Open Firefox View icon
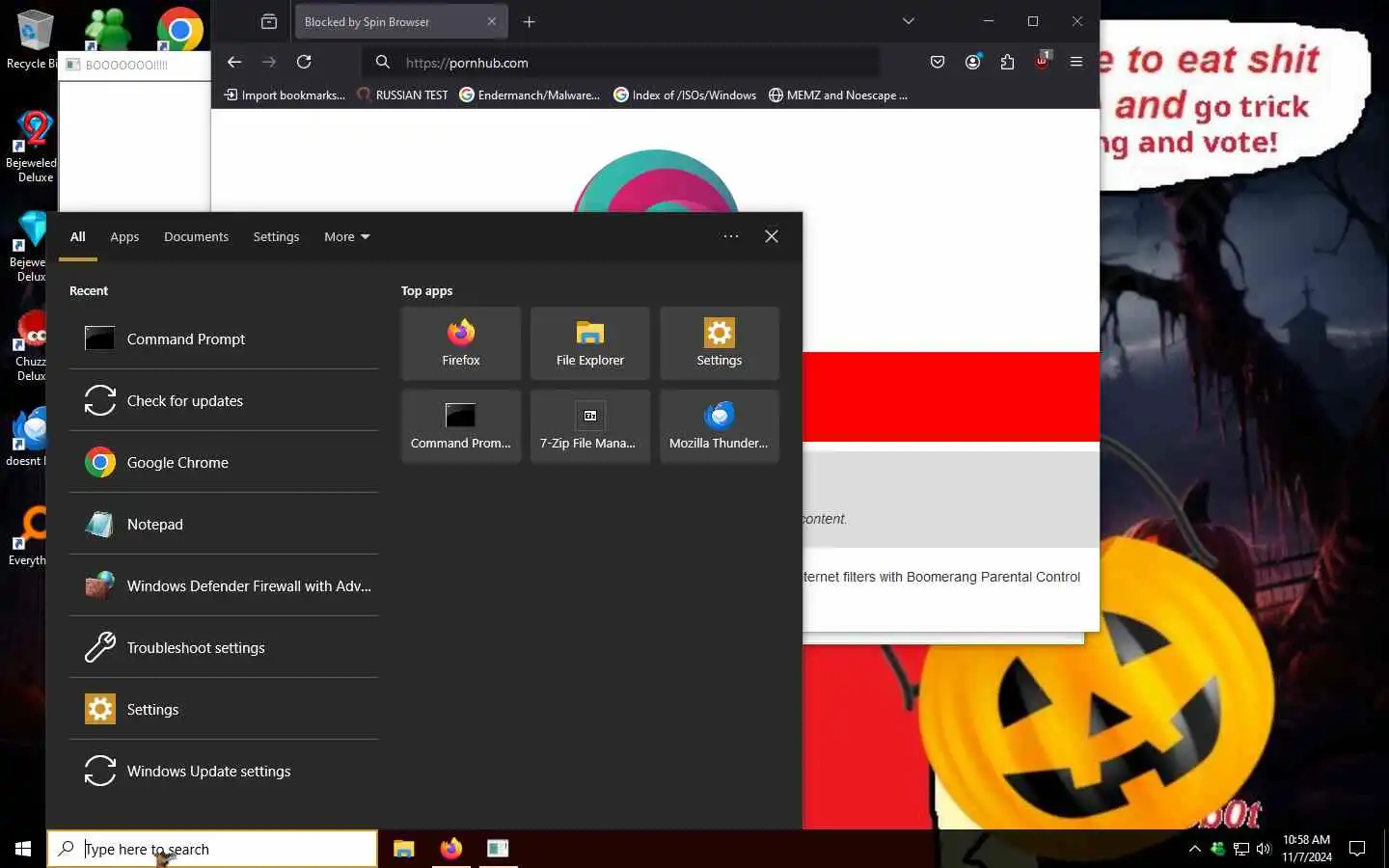The width and height of the screenshot is (1389, 868). (269, 21)
